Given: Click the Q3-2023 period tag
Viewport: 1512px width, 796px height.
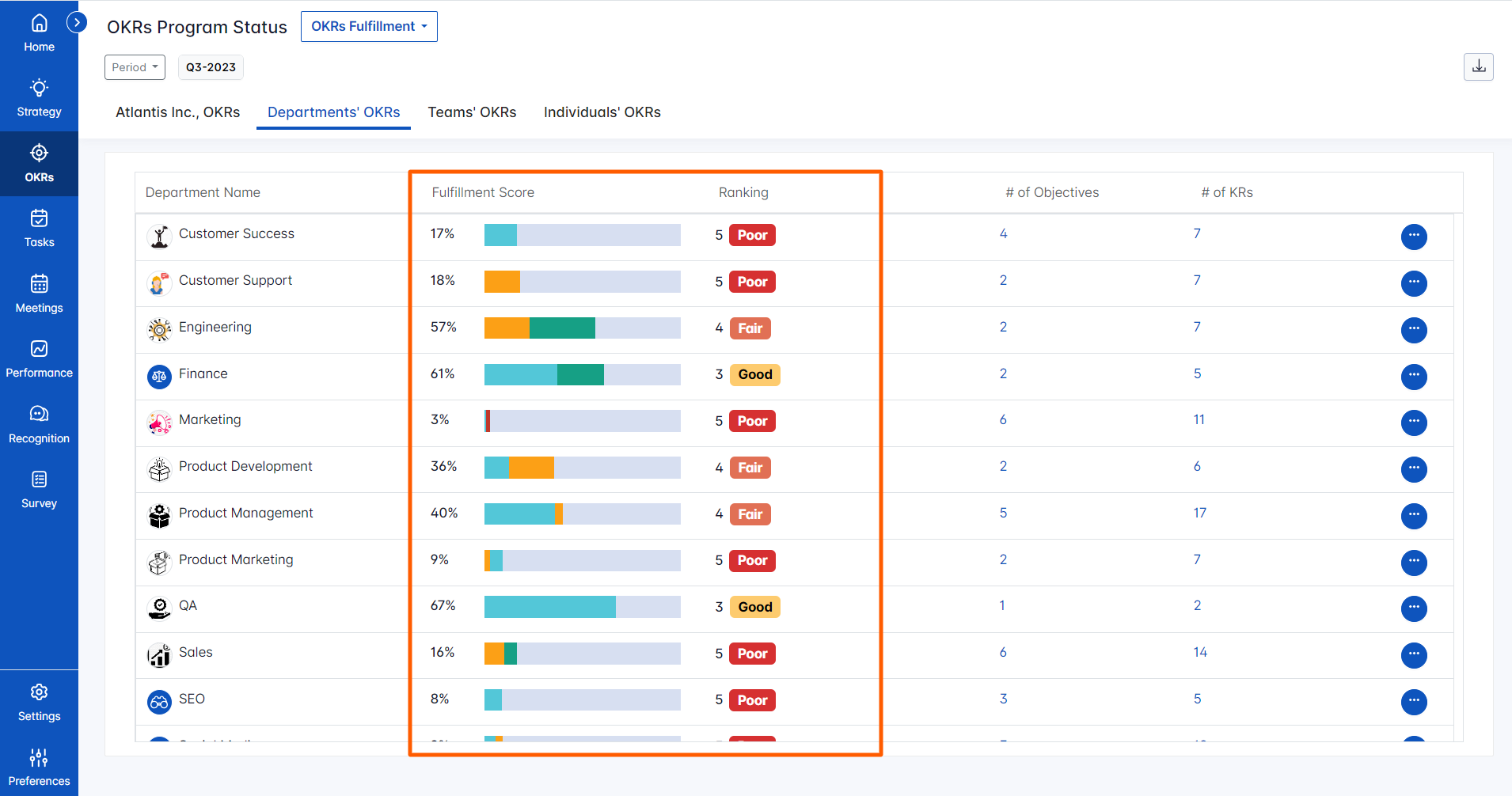Looking at the screenshot, I should click(x=211, y=67).
